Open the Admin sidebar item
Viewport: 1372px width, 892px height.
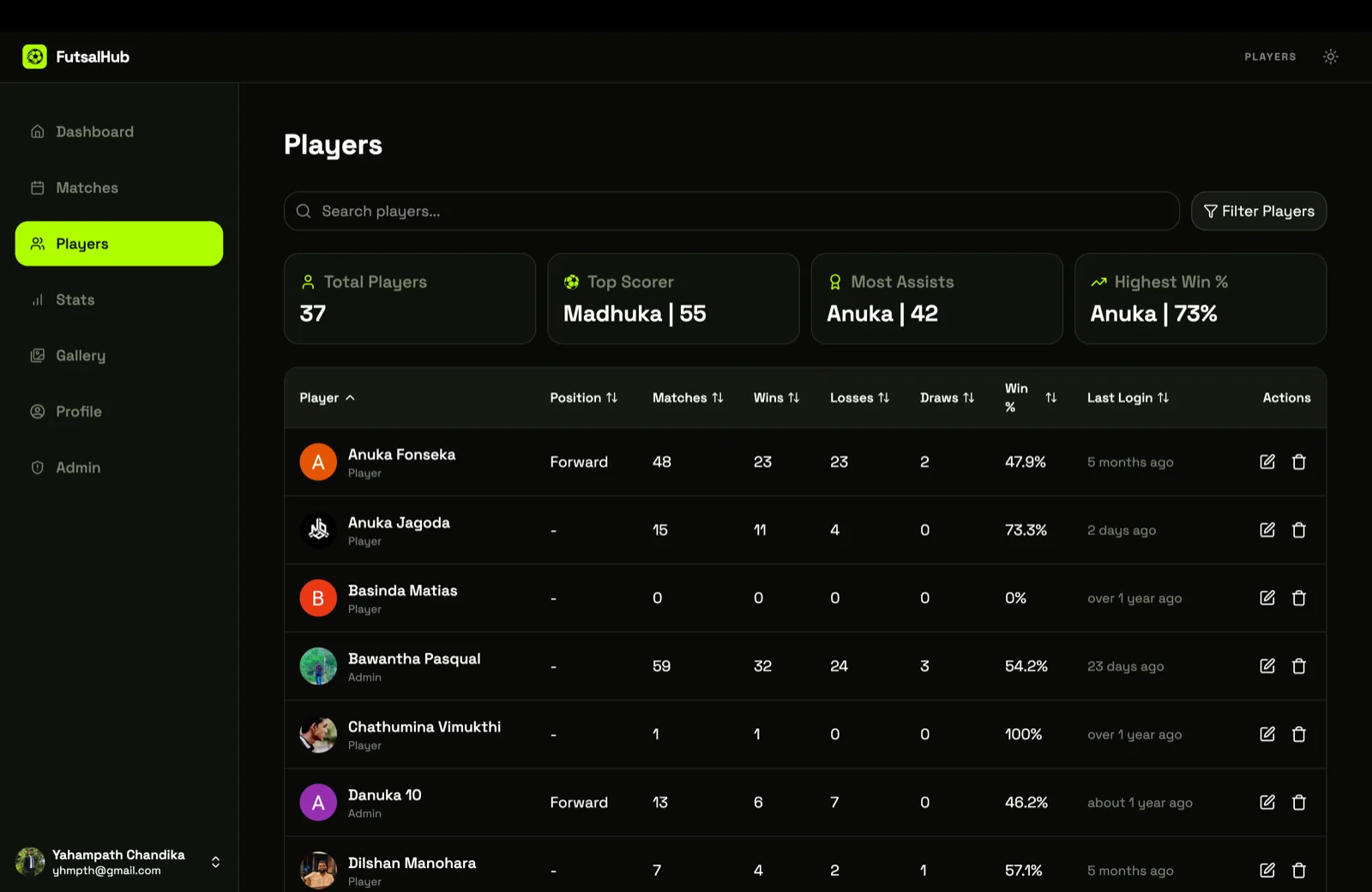pos(119,467)
